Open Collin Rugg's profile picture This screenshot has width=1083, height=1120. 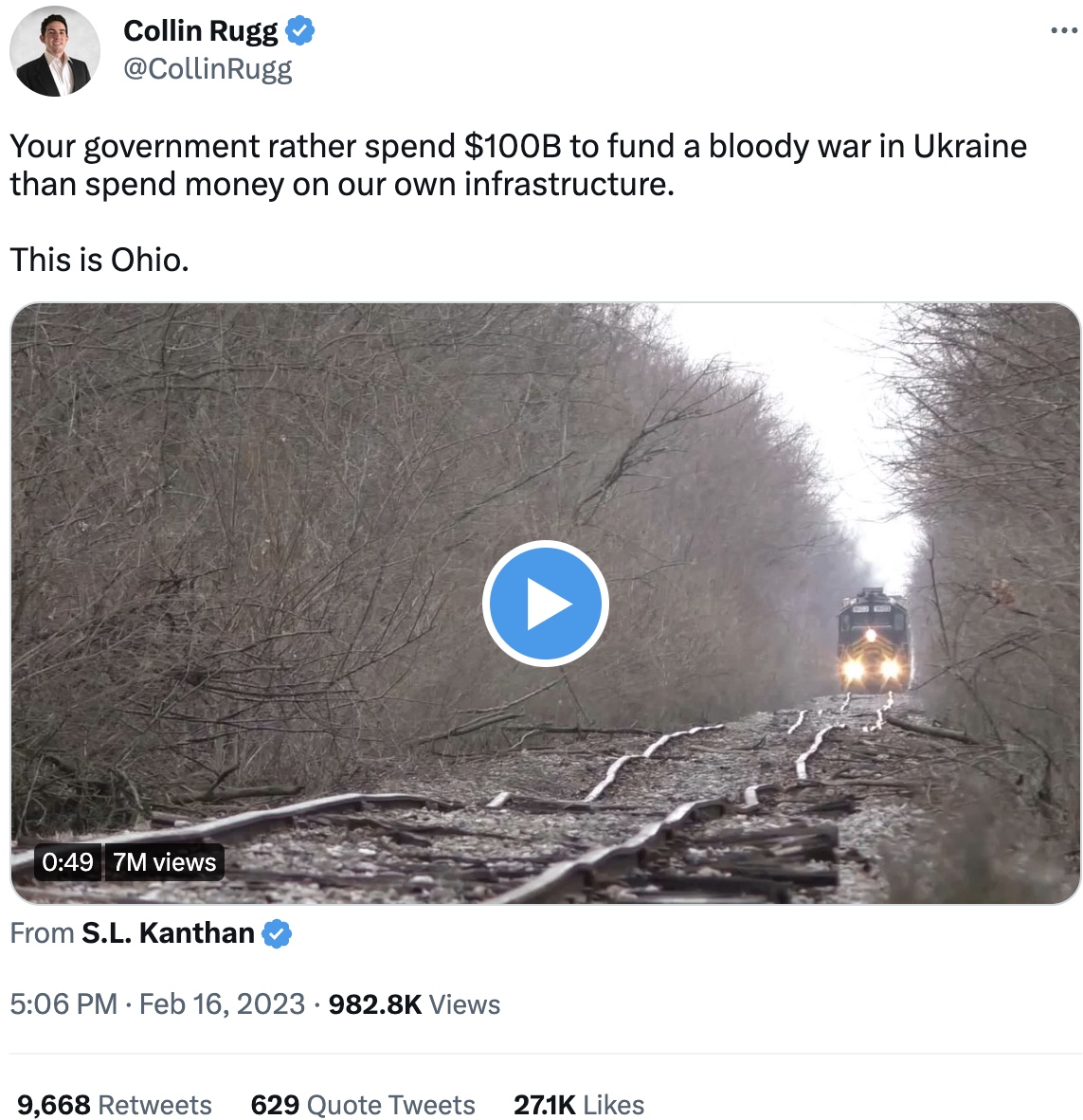(54, 51)
